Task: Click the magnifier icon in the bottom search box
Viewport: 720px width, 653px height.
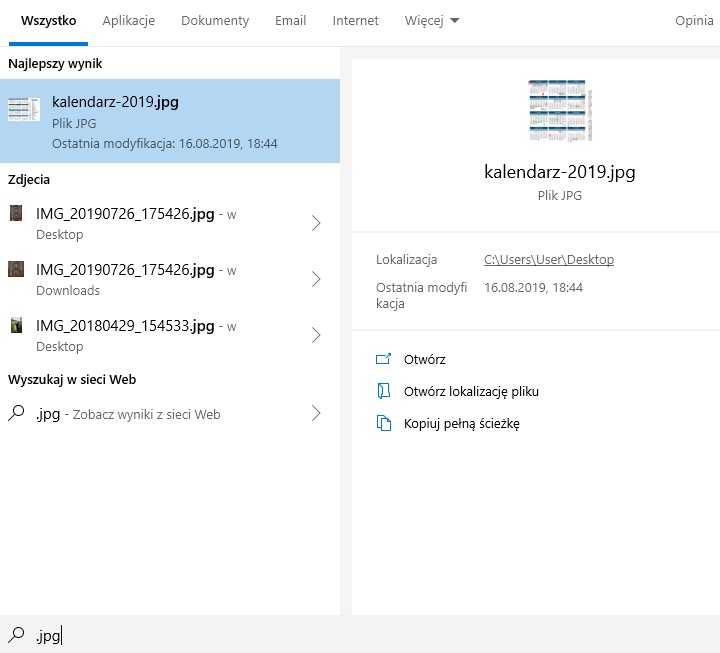Action: pyautogui.click(x=17, y=634)
